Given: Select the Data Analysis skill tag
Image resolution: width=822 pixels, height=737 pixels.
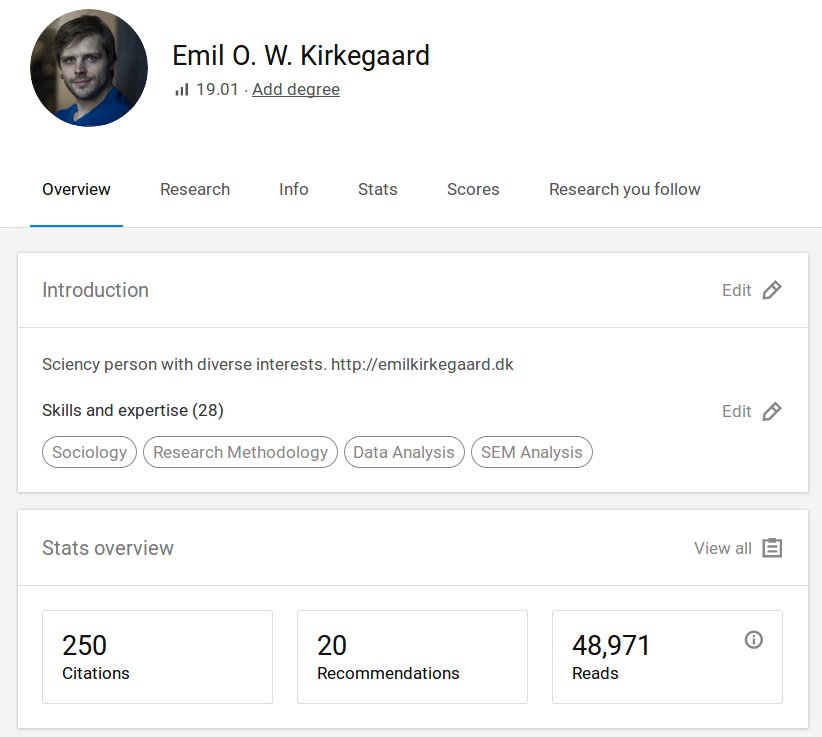Looking at the screenshot, I should click(404, 452).
